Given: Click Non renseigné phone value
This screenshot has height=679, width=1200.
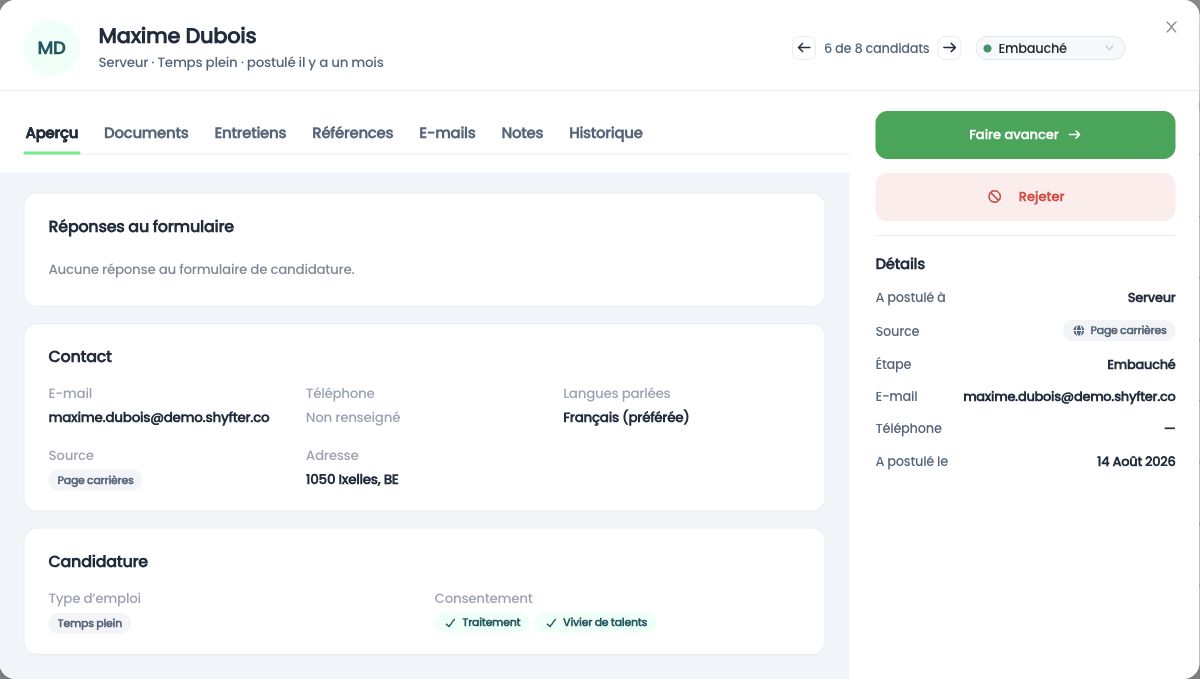Looking at the screenshot, I should (x=353, y=418).
